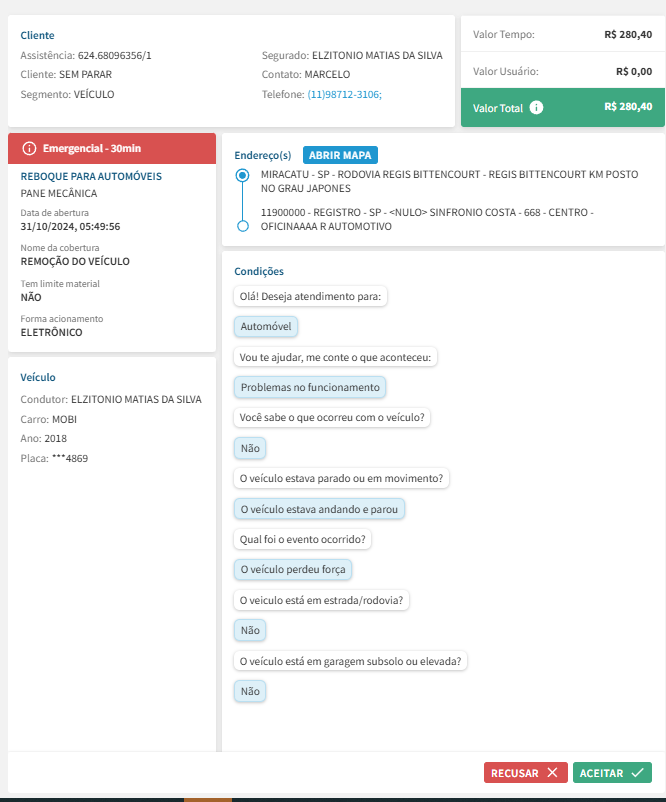666x802 pixels.
Task: Click the REBOQUE PARA AUTOMÓVEIS heading
Action: tap(91, 176)
